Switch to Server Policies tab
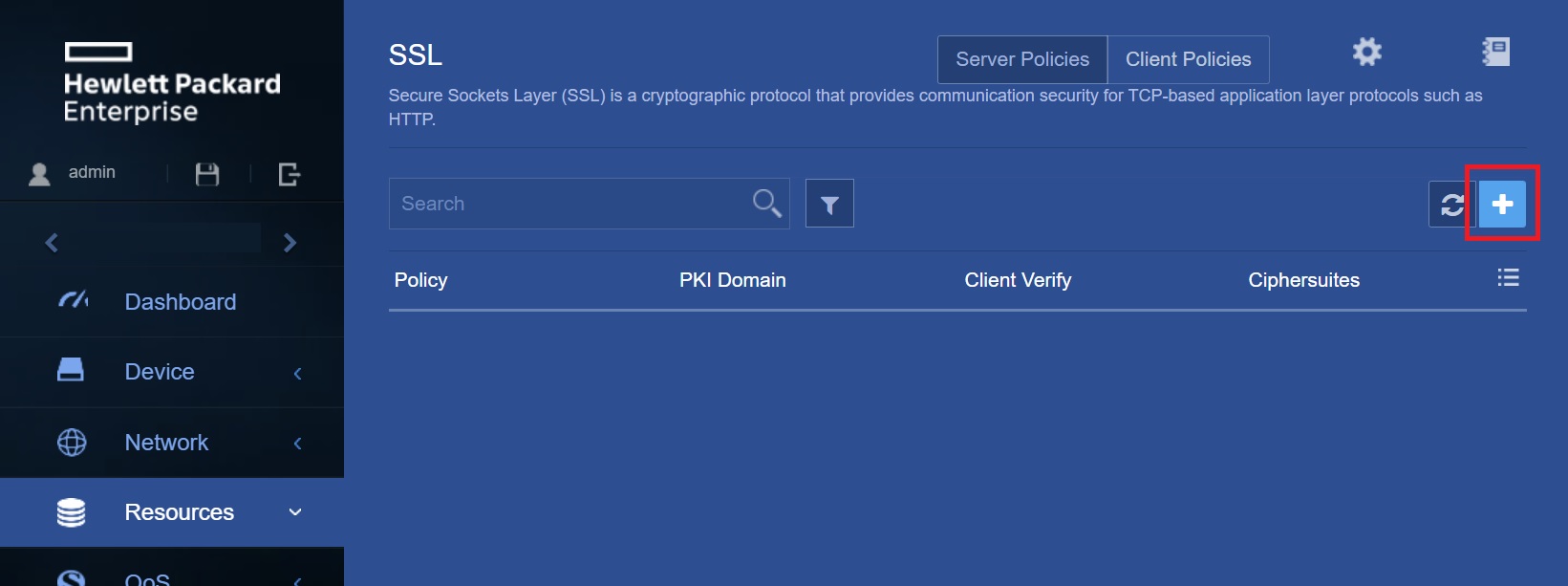This screenshot has width=1568, height=586. pos(1022,59)
